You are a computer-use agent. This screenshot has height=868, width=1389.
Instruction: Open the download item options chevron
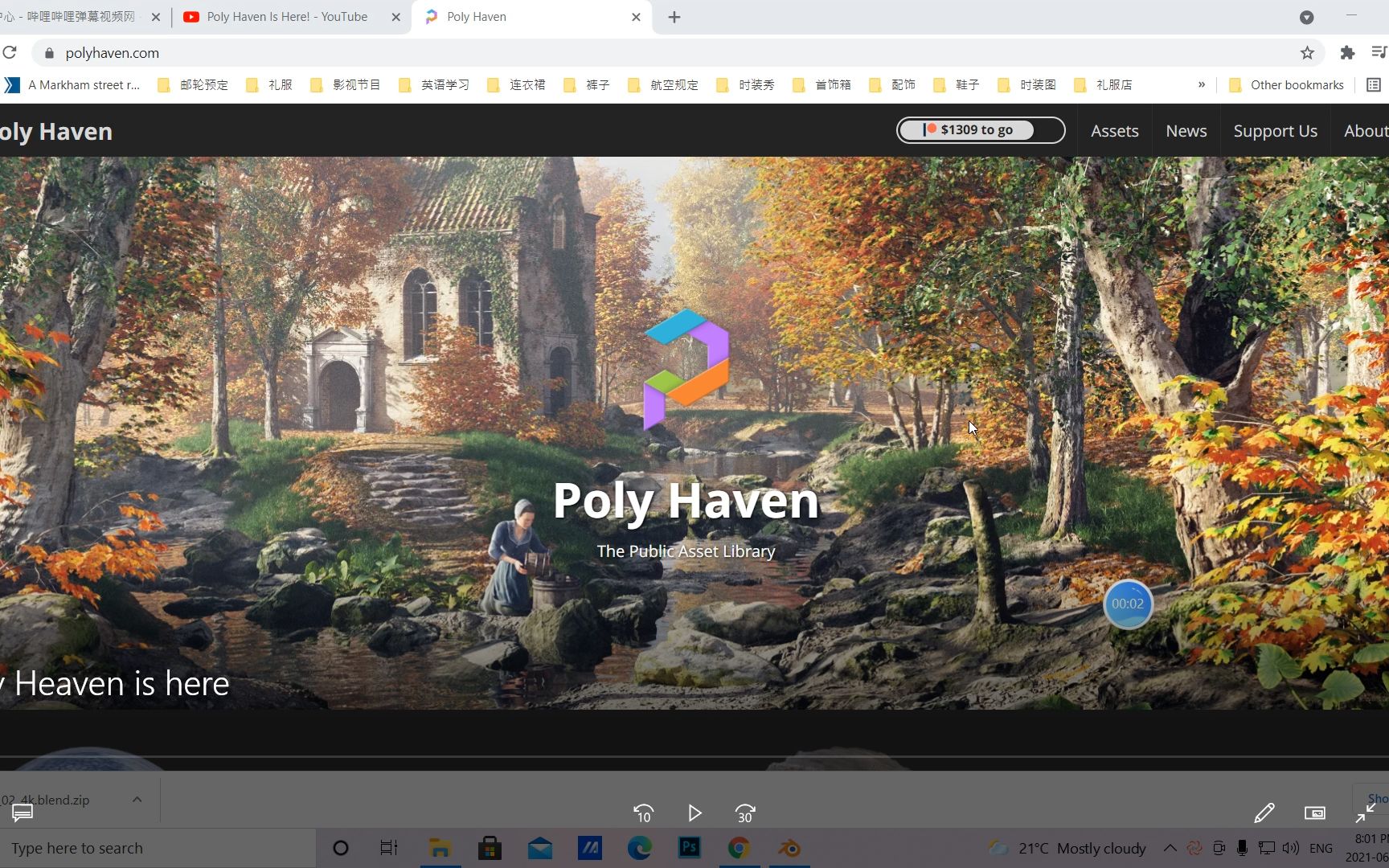click(x=137, y=800)
